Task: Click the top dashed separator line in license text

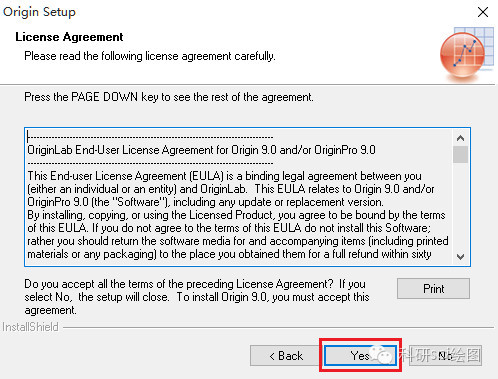Action: (x=150, y=137)
